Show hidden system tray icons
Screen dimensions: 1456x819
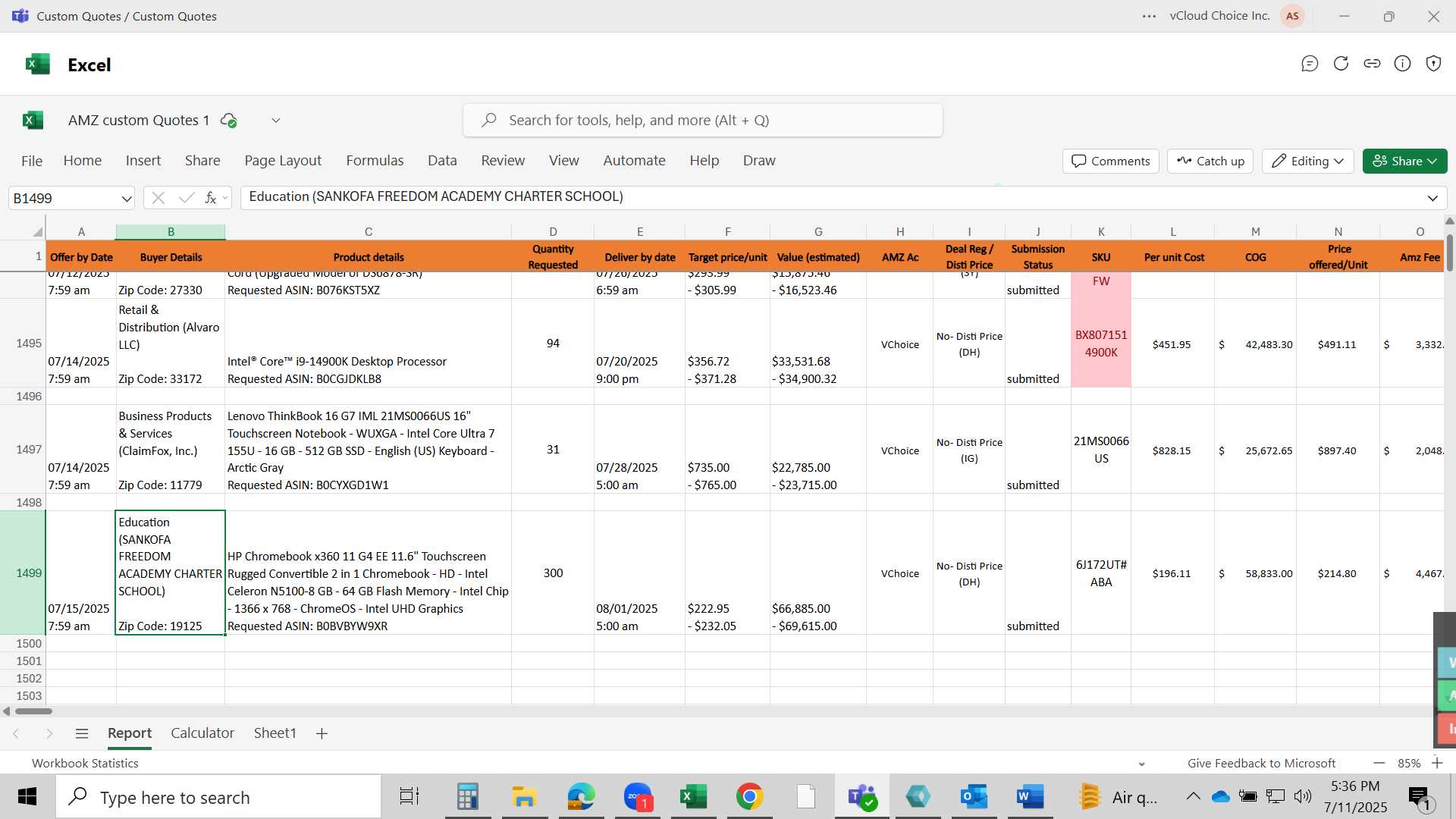(1193, 796)
